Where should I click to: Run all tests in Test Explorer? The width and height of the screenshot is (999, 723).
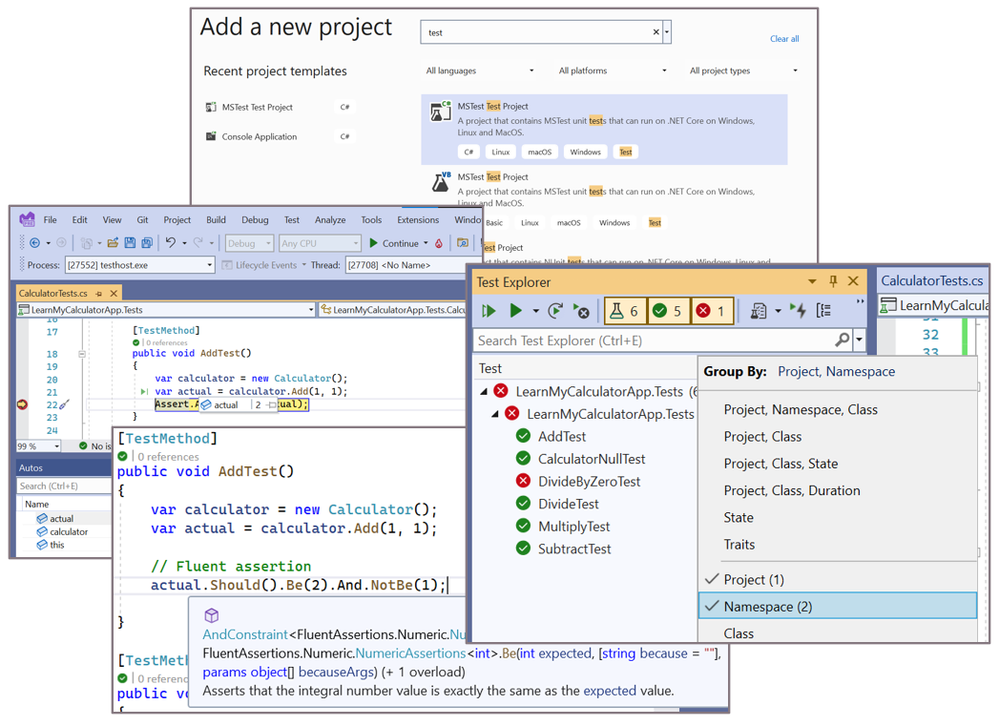489,311
